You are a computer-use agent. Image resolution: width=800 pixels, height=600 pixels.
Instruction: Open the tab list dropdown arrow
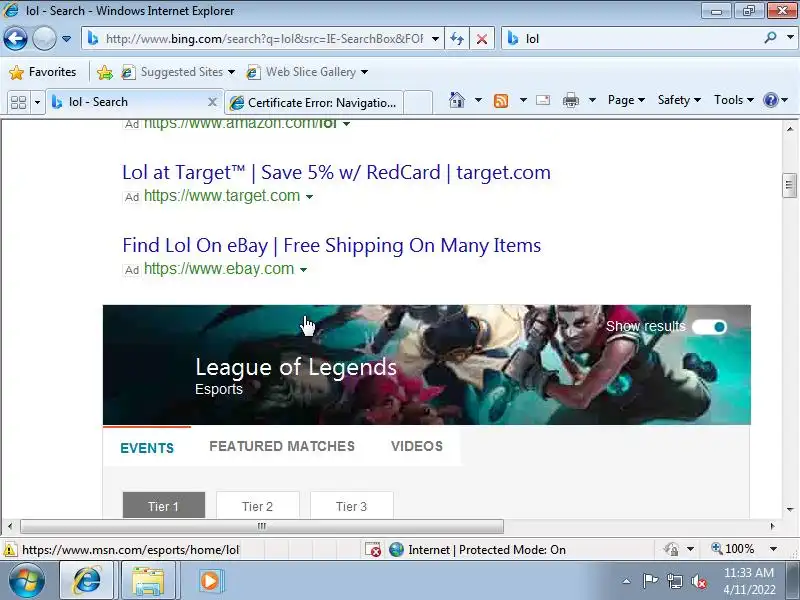coord(37,102)
